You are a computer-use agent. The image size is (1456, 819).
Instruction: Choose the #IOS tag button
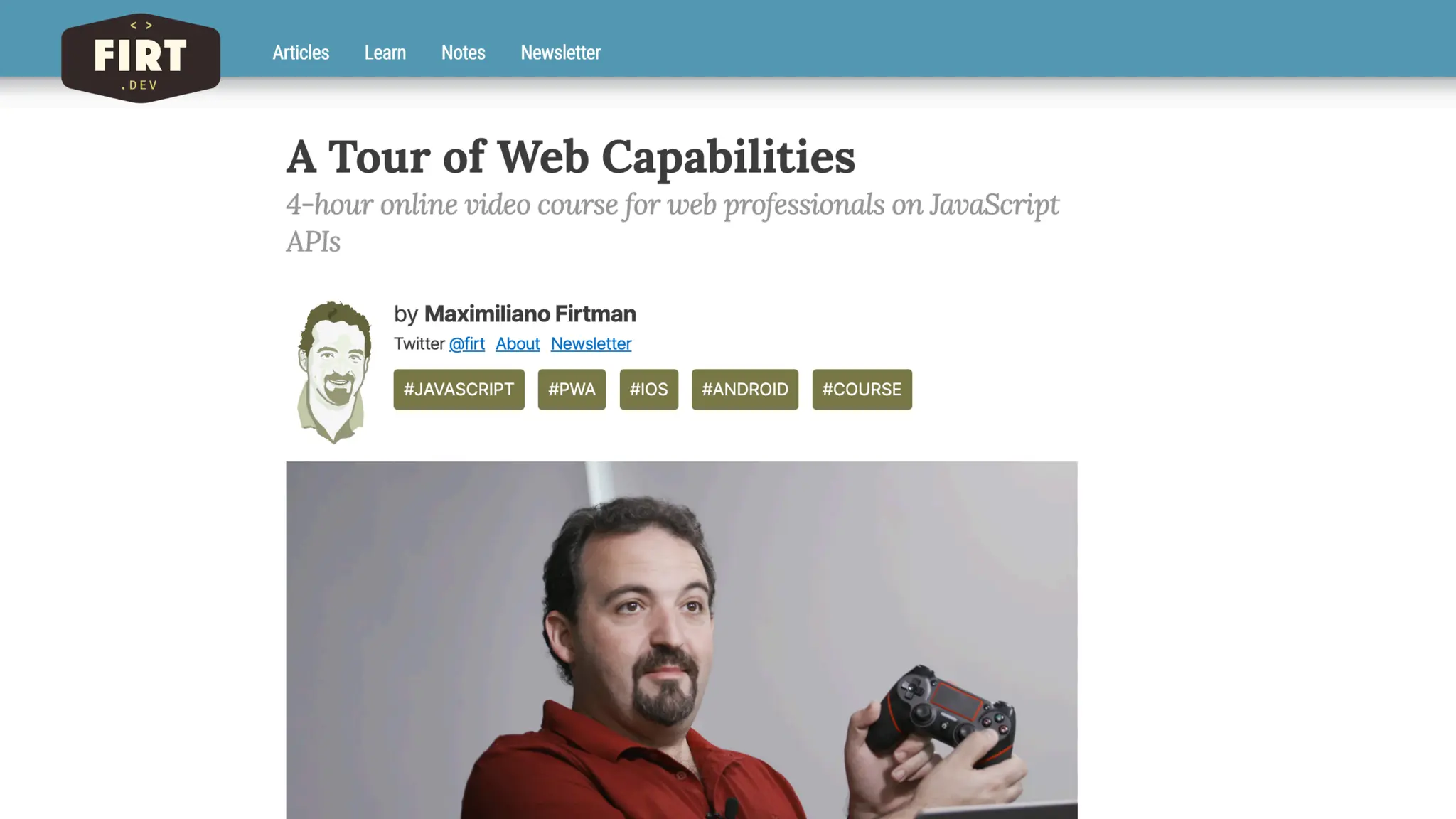coord(649,390)
